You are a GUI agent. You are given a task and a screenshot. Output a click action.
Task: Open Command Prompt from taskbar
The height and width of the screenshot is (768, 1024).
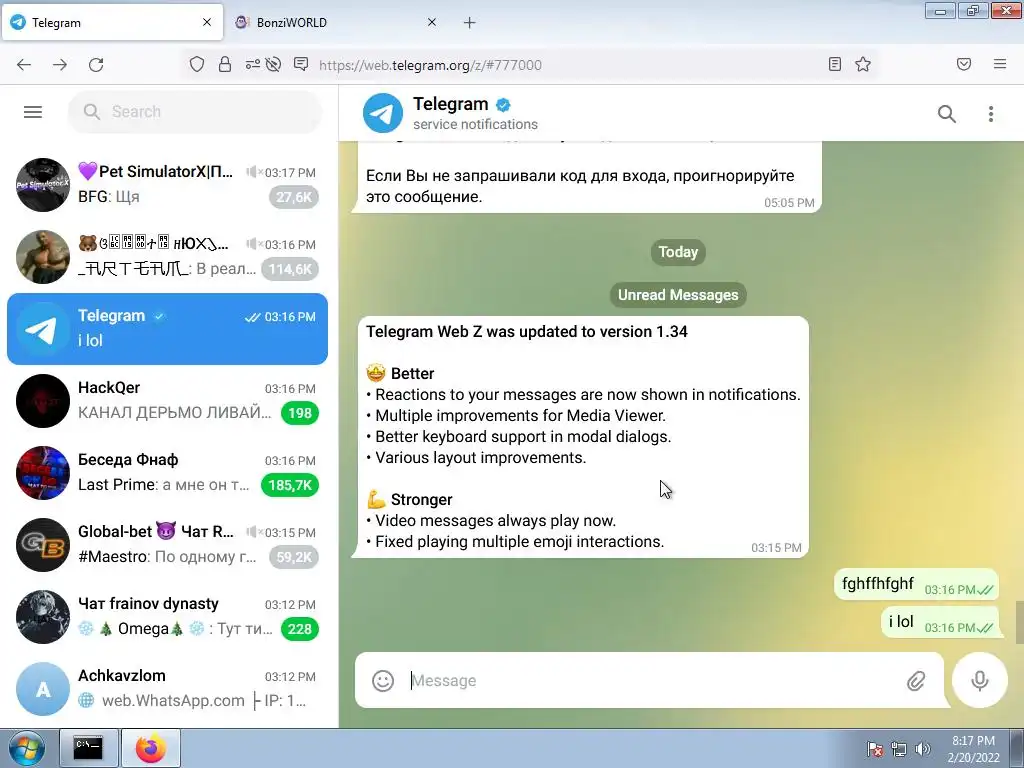88,748
